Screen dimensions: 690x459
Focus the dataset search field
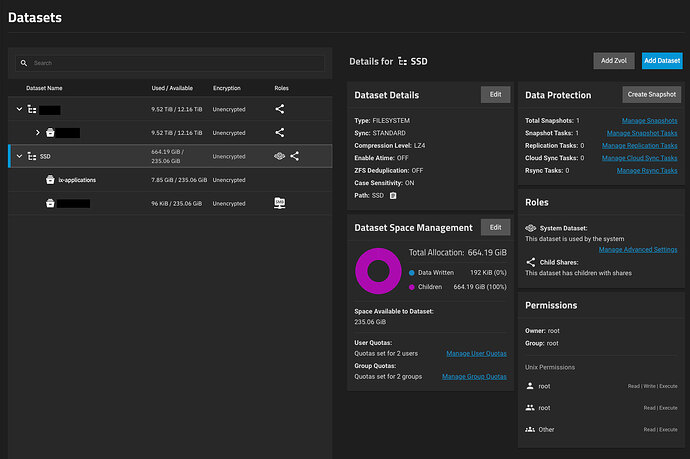pos(170,63)
